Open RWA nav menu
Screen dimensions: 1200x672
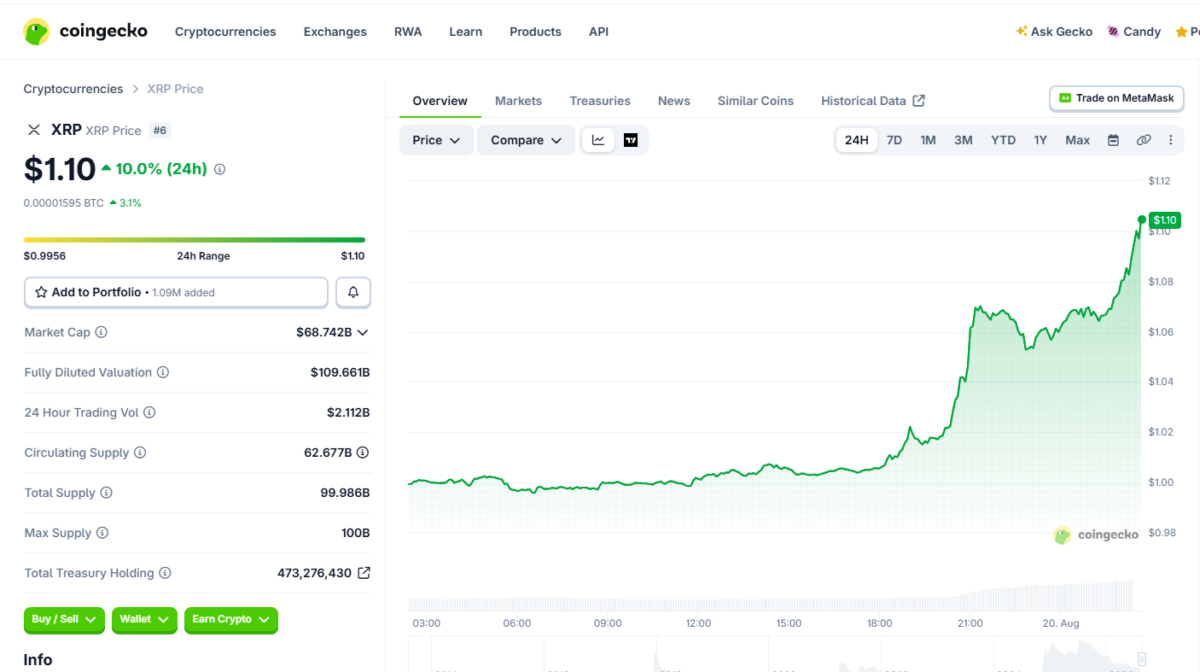tap(408, 32)
